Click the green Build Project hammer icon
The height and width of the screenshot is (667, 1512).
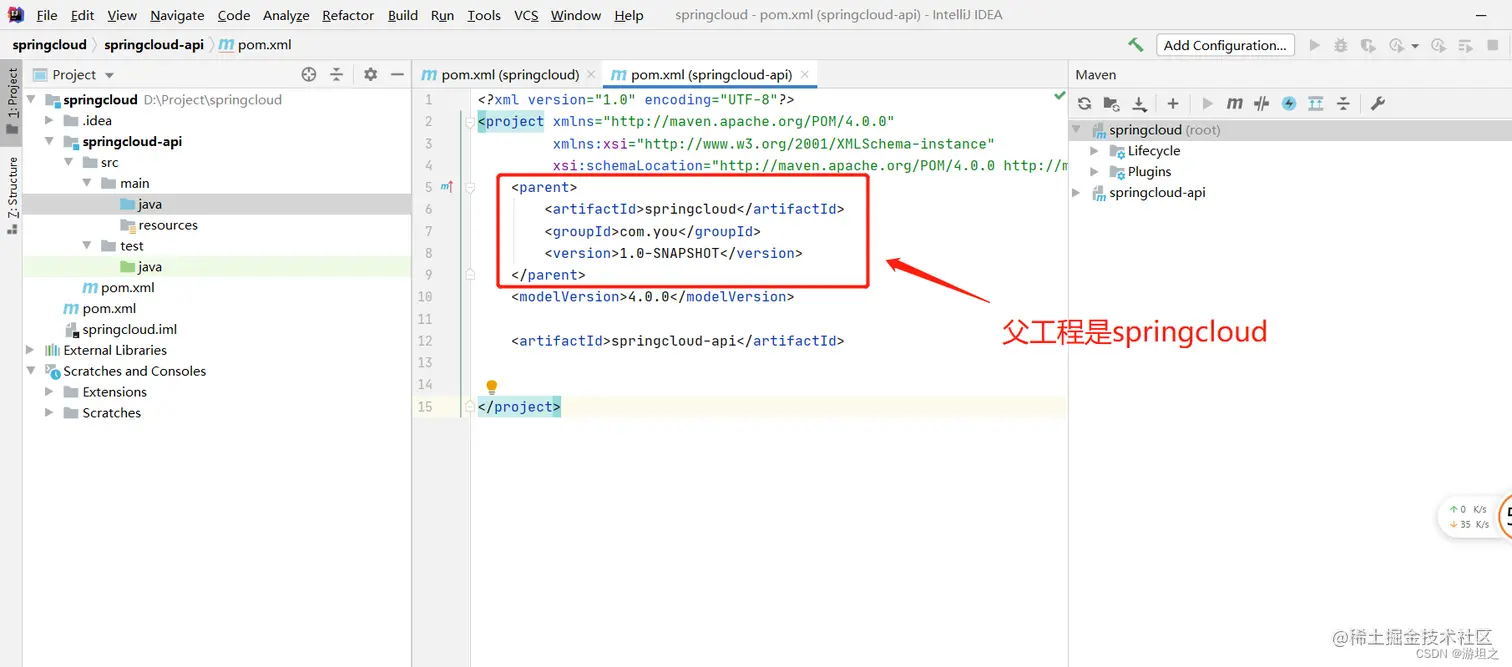click(1135, 45)
